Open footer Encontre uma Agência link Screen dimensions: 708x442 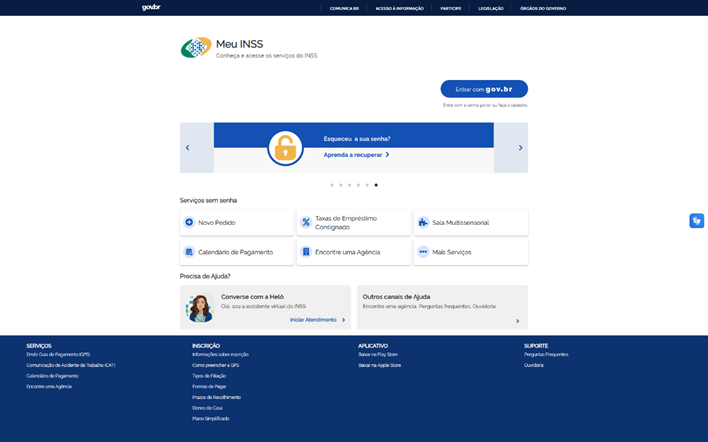coord(49,386)
